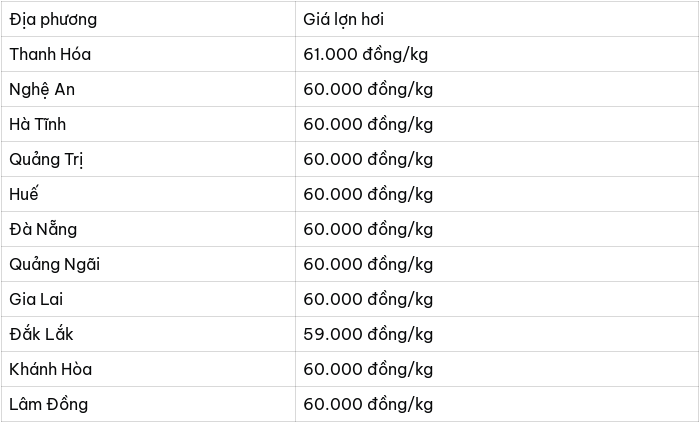The height and width of the screenshot is (423, 700).
Task: Click the Quảng Ngãi cell
Action: click(x=148, y=264)
